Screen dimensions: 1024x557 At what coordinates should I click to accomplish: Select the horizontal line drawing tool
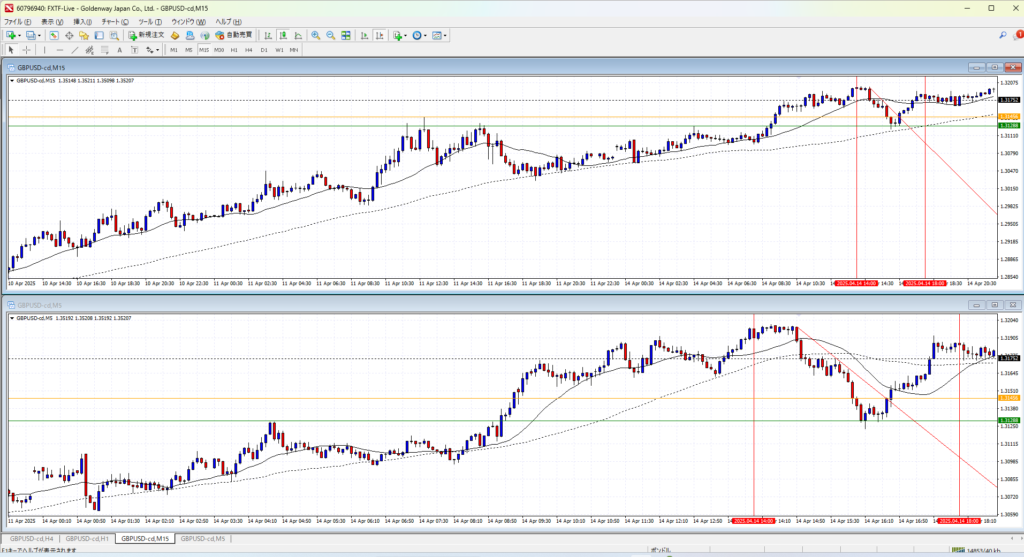(x=61, y=49)
